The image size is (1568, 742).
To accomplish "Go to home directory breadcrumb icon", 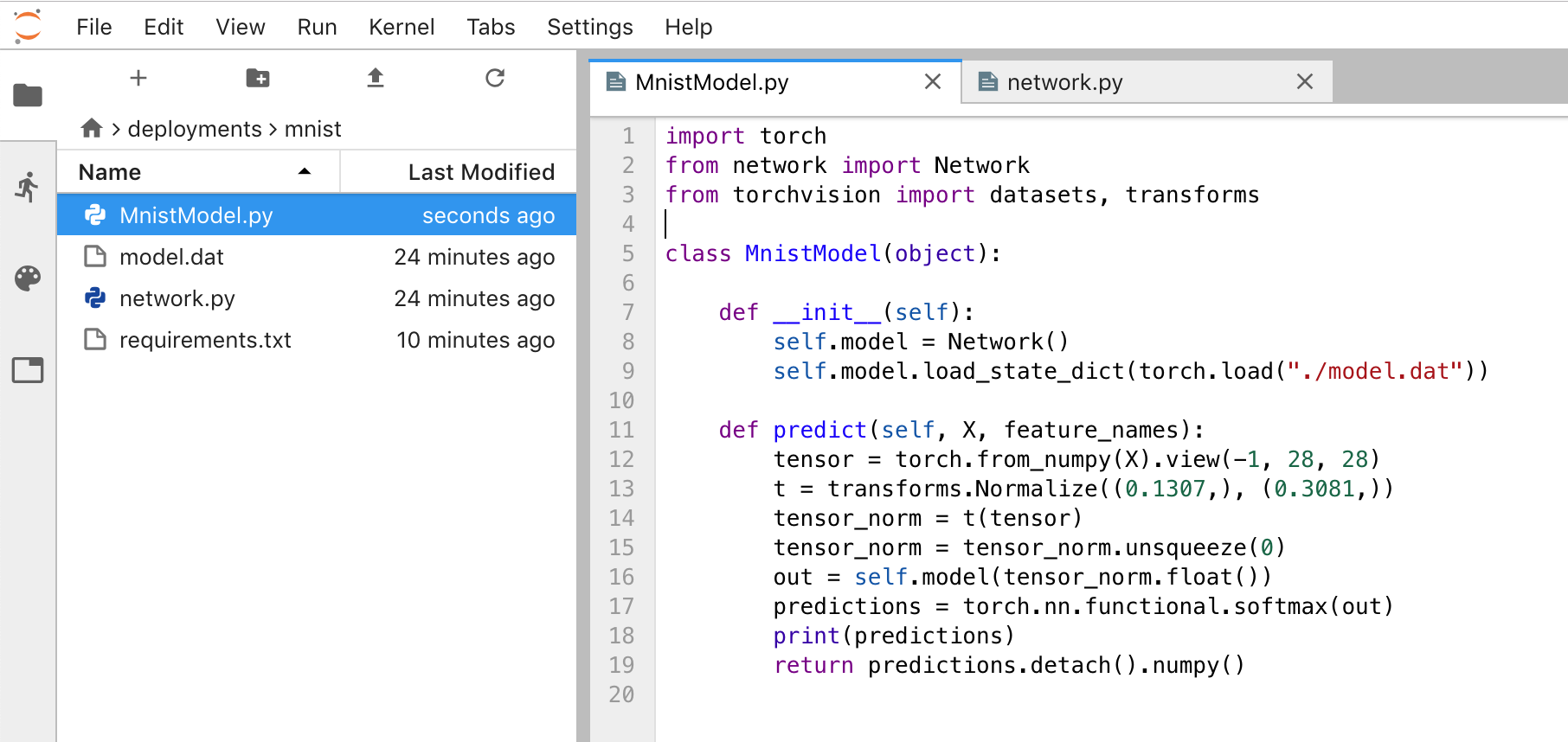I will 92,129.
